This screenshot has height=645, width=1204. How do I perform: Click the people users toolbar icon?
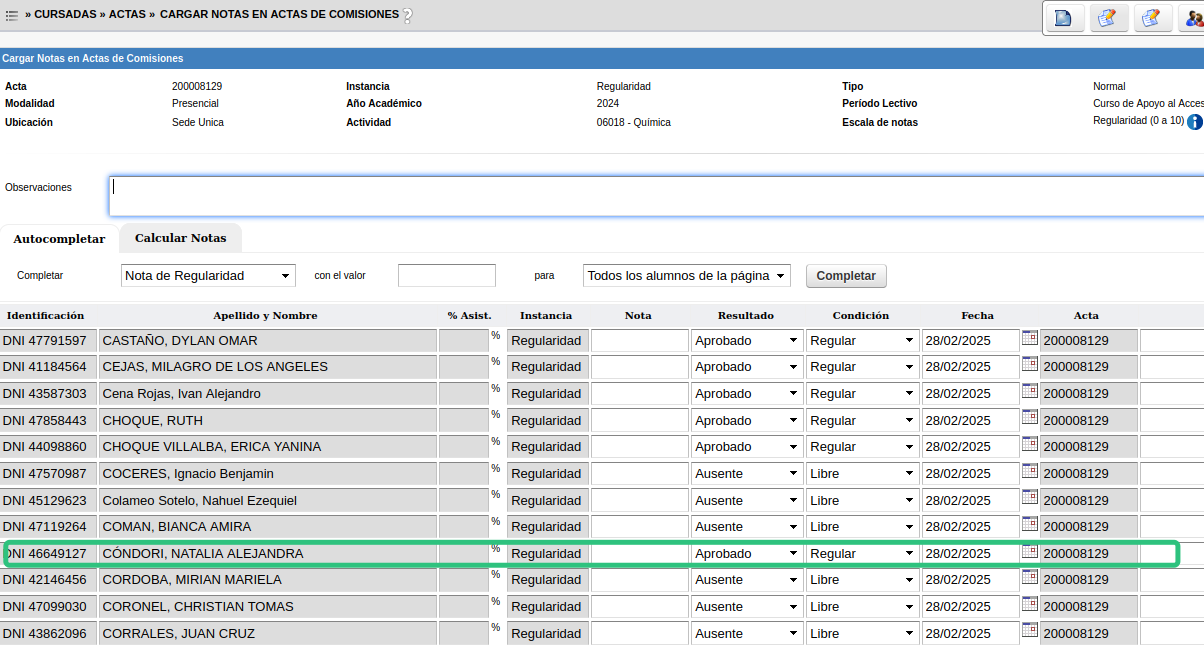tap(1193, 18)
